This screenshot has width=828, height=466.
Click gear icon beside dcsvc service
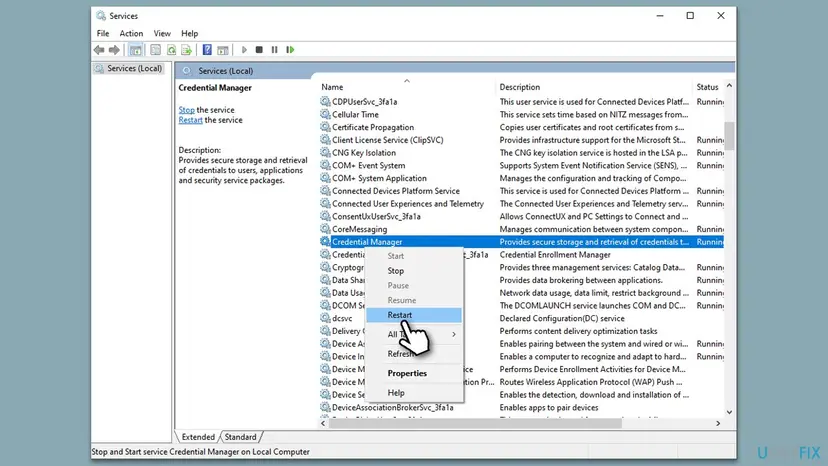[325, 318]
